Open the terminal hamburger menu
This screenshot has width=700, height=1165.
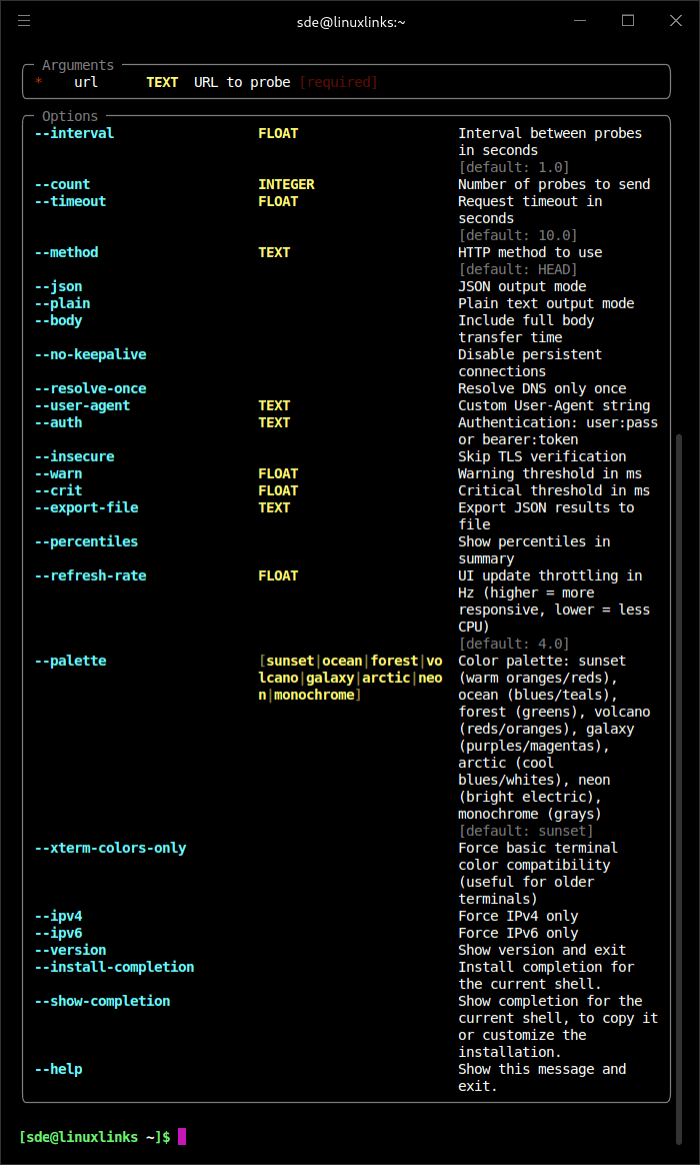tap(24, 21)
